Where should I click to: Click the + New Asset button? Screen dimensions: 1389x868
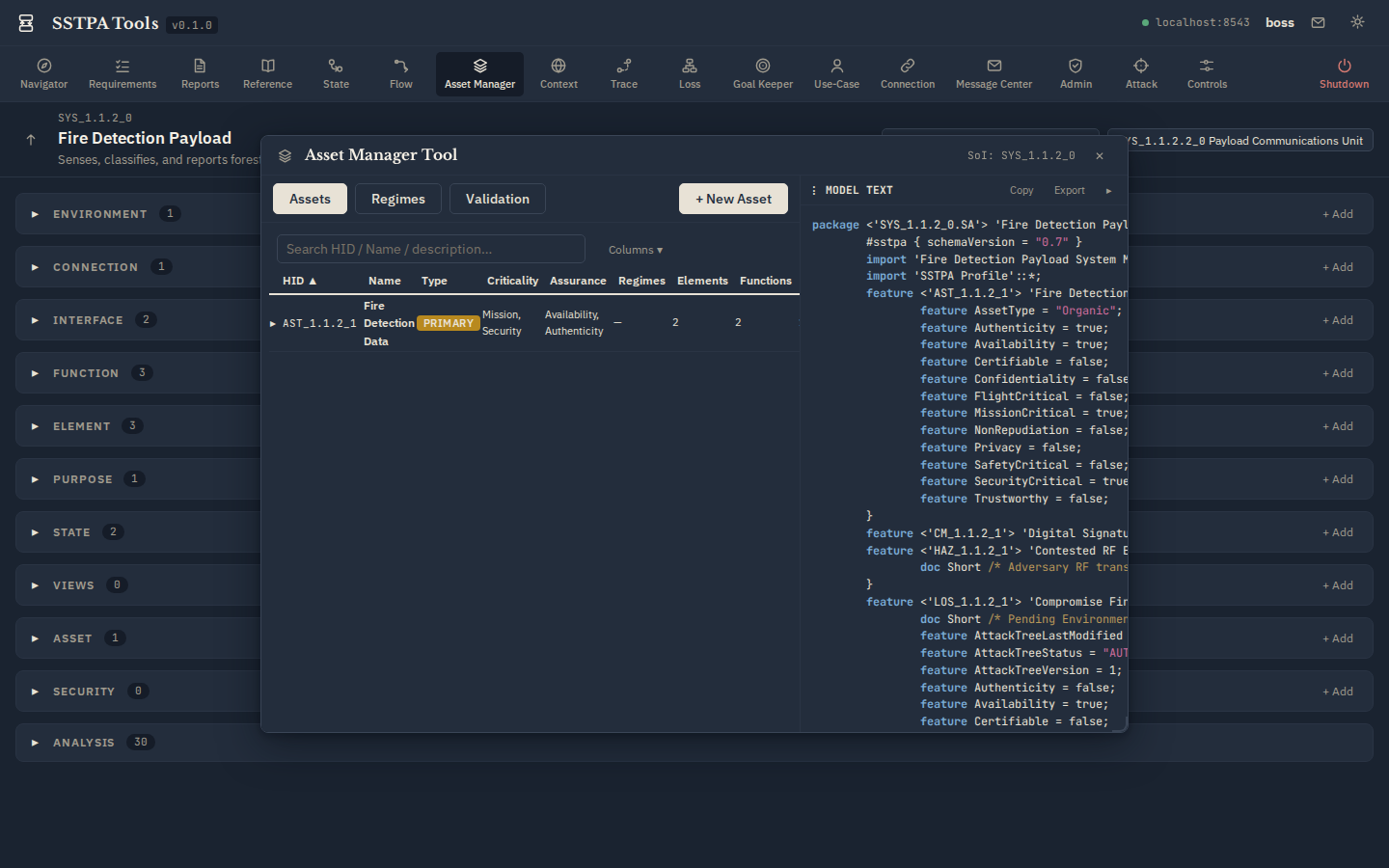click(733, 199)
